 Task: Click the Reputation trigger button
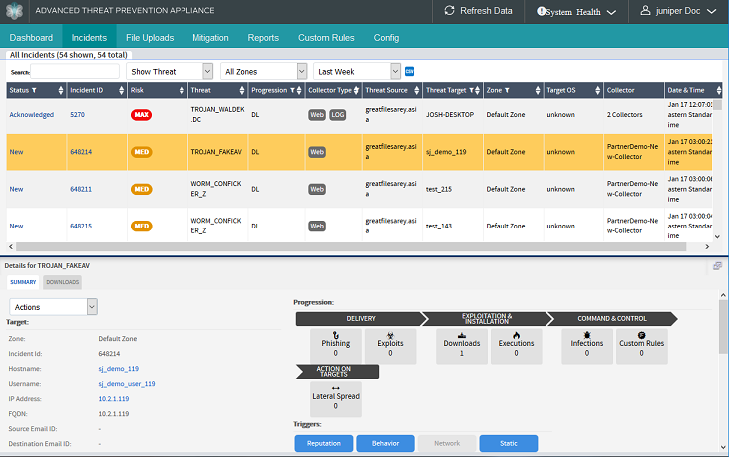pyautogui.click(x=323, y=443)
